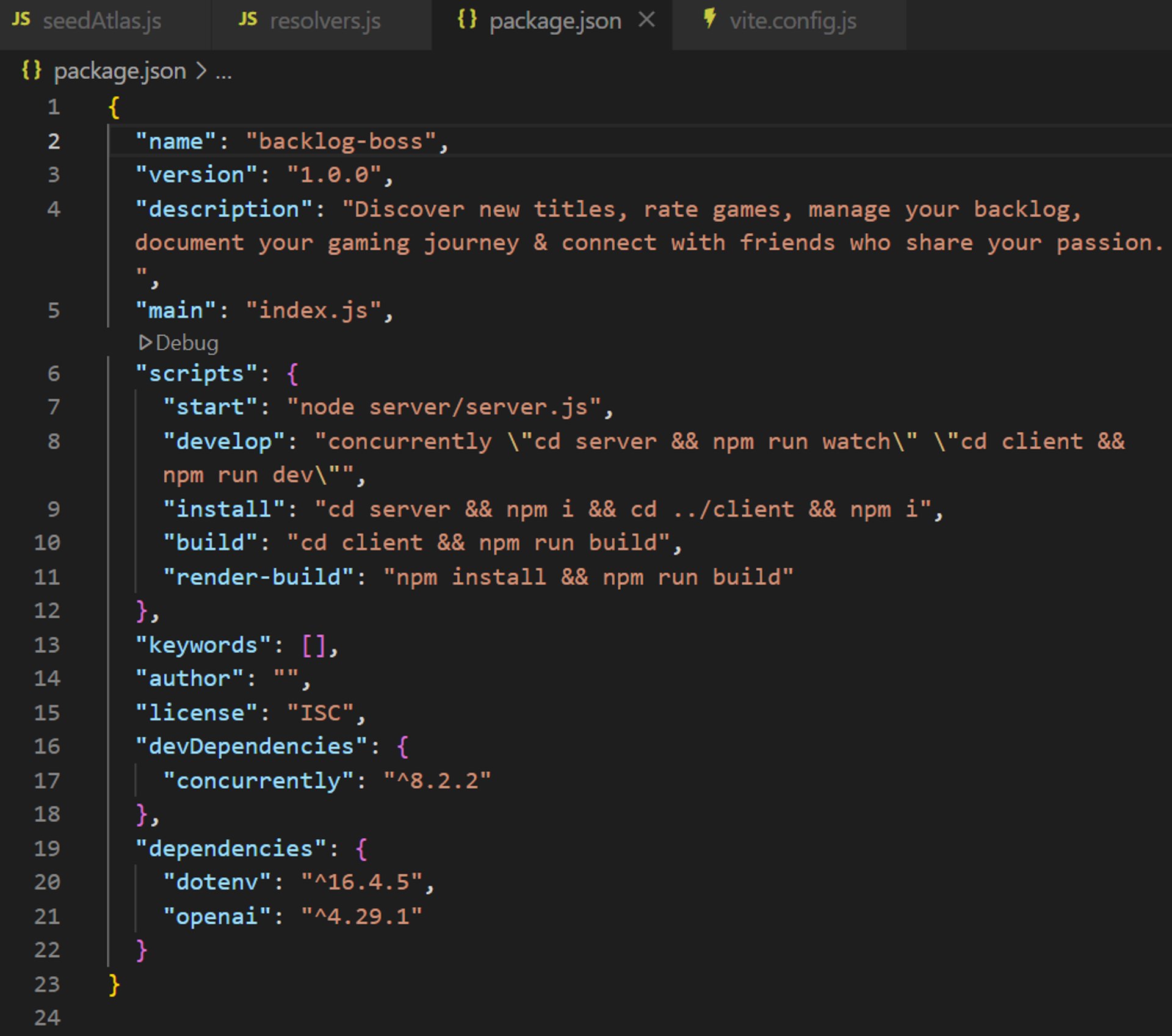Viewport: 1172px width, 1036px height.
Task: Click the JS icon on resolvers.js tab
Action: tap(248, 20)
